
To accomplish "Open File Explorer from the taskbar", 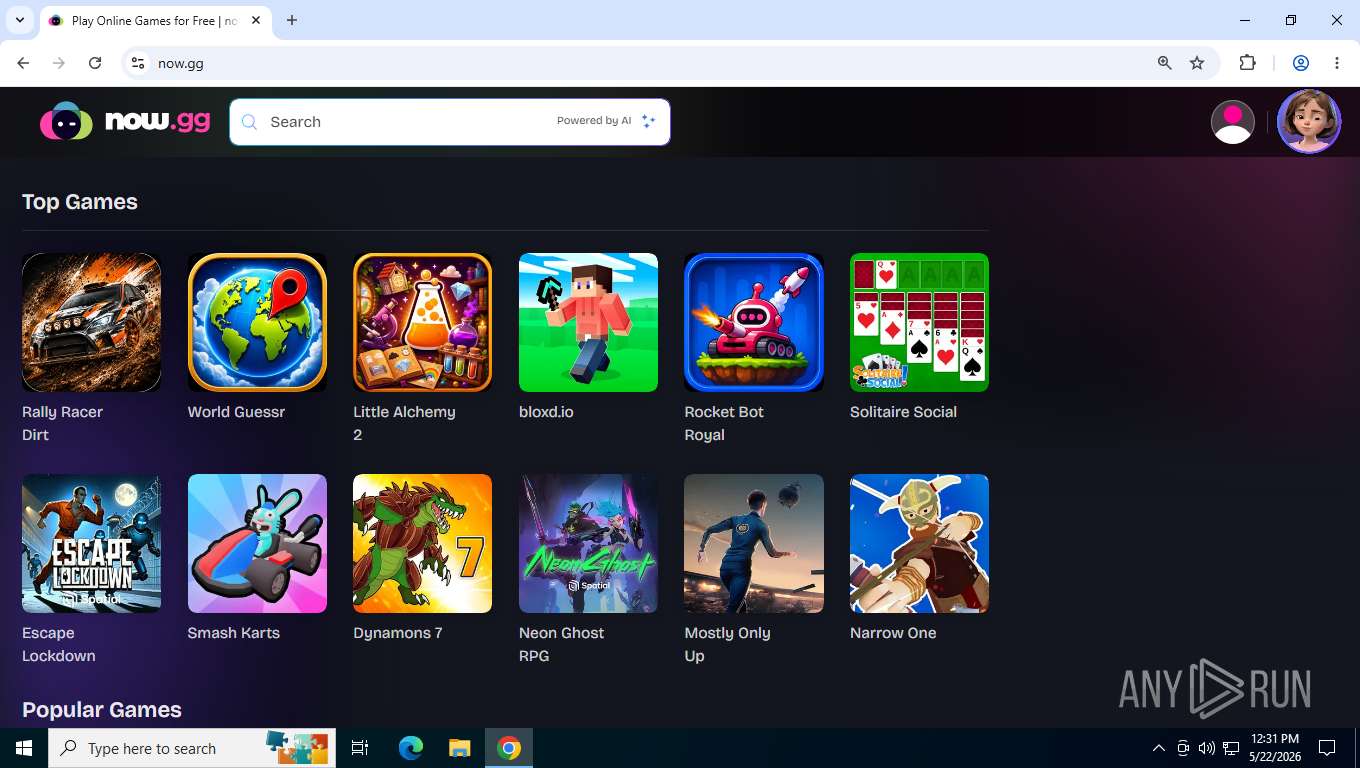I will 459,748.
